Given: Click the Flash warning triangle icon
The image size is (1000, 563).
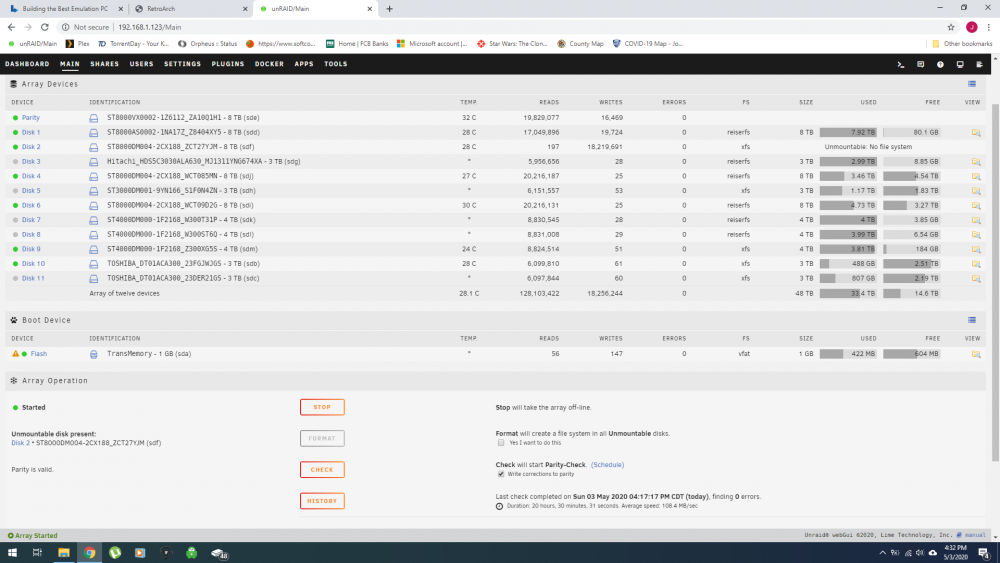Looking at the screenshot, I should click(15, 353).
